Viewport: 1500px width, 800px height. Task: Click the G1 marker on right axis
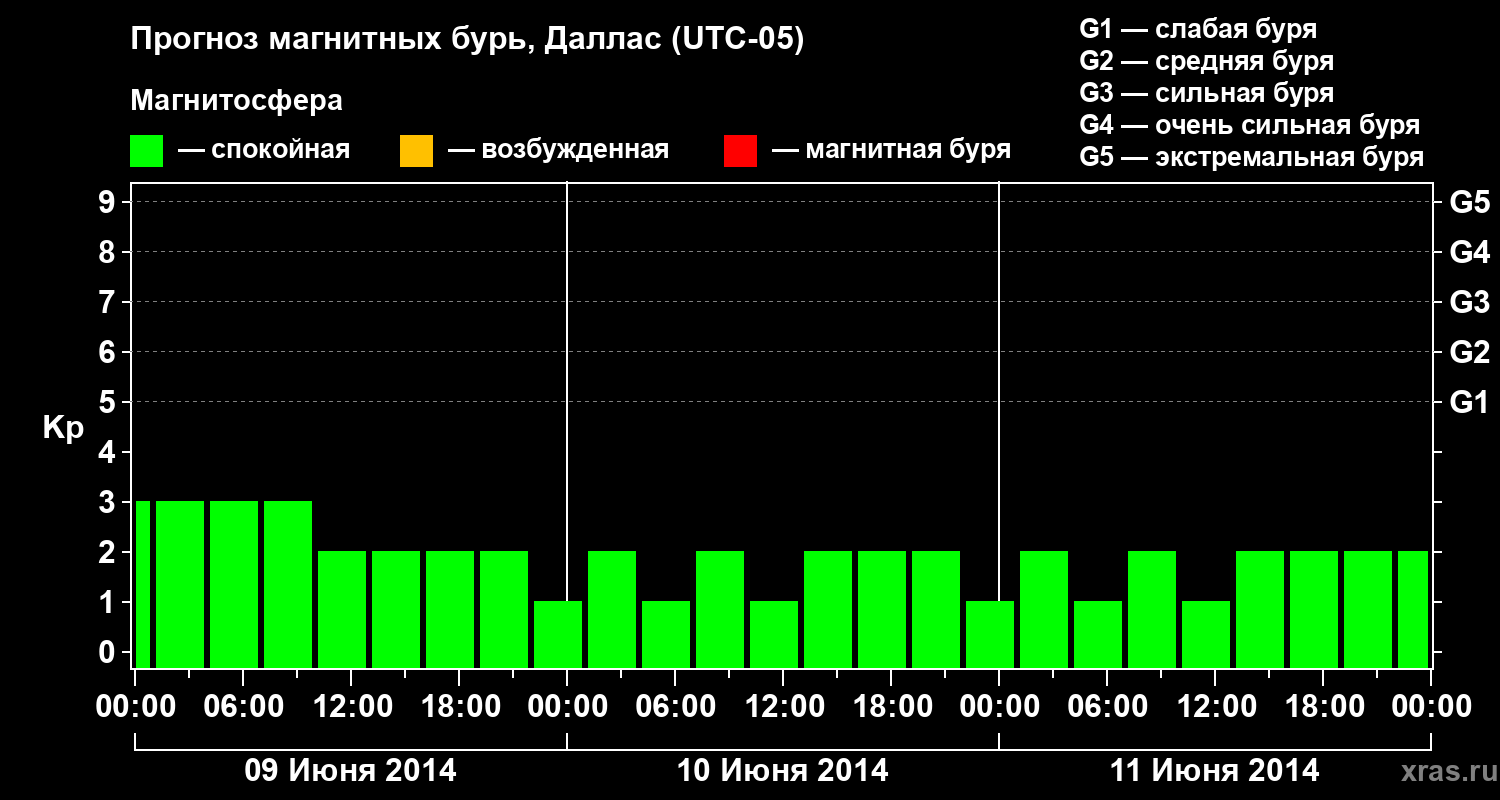point(1469,402)
